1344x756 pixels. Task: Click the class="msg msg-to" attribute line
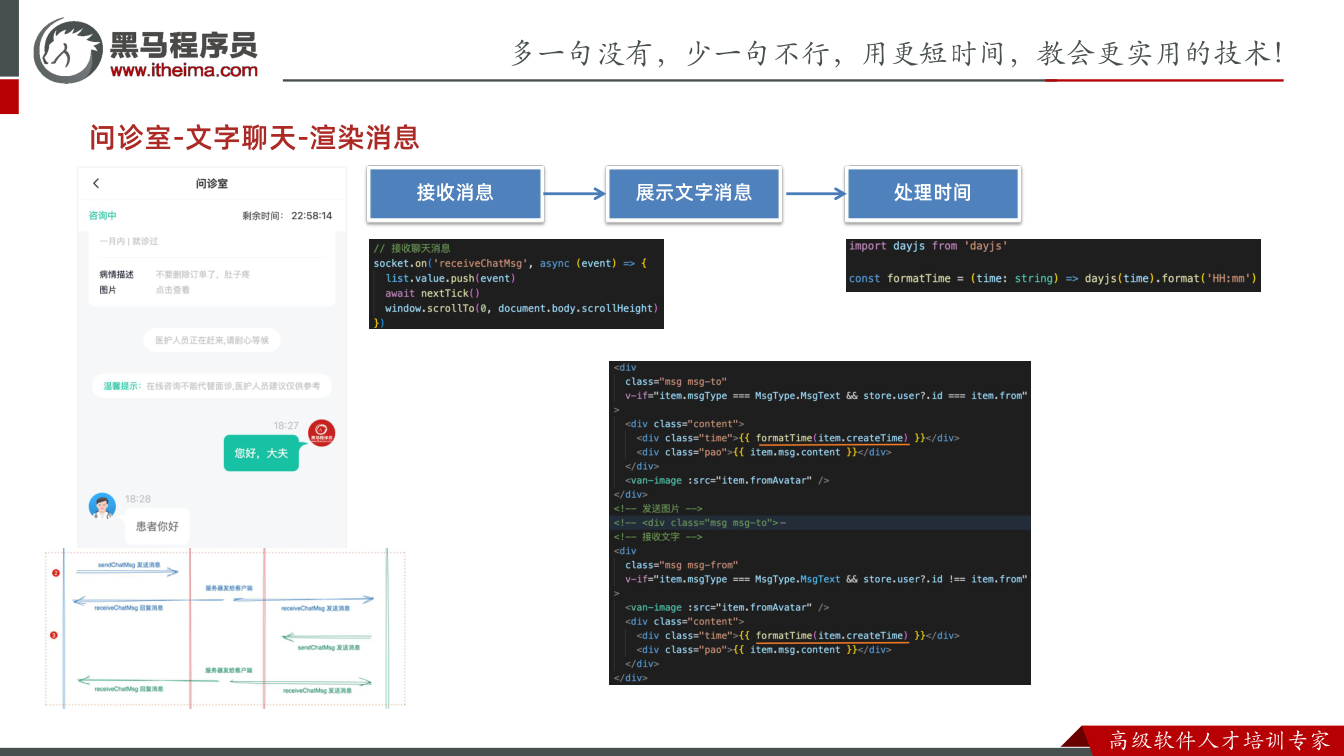676,381
